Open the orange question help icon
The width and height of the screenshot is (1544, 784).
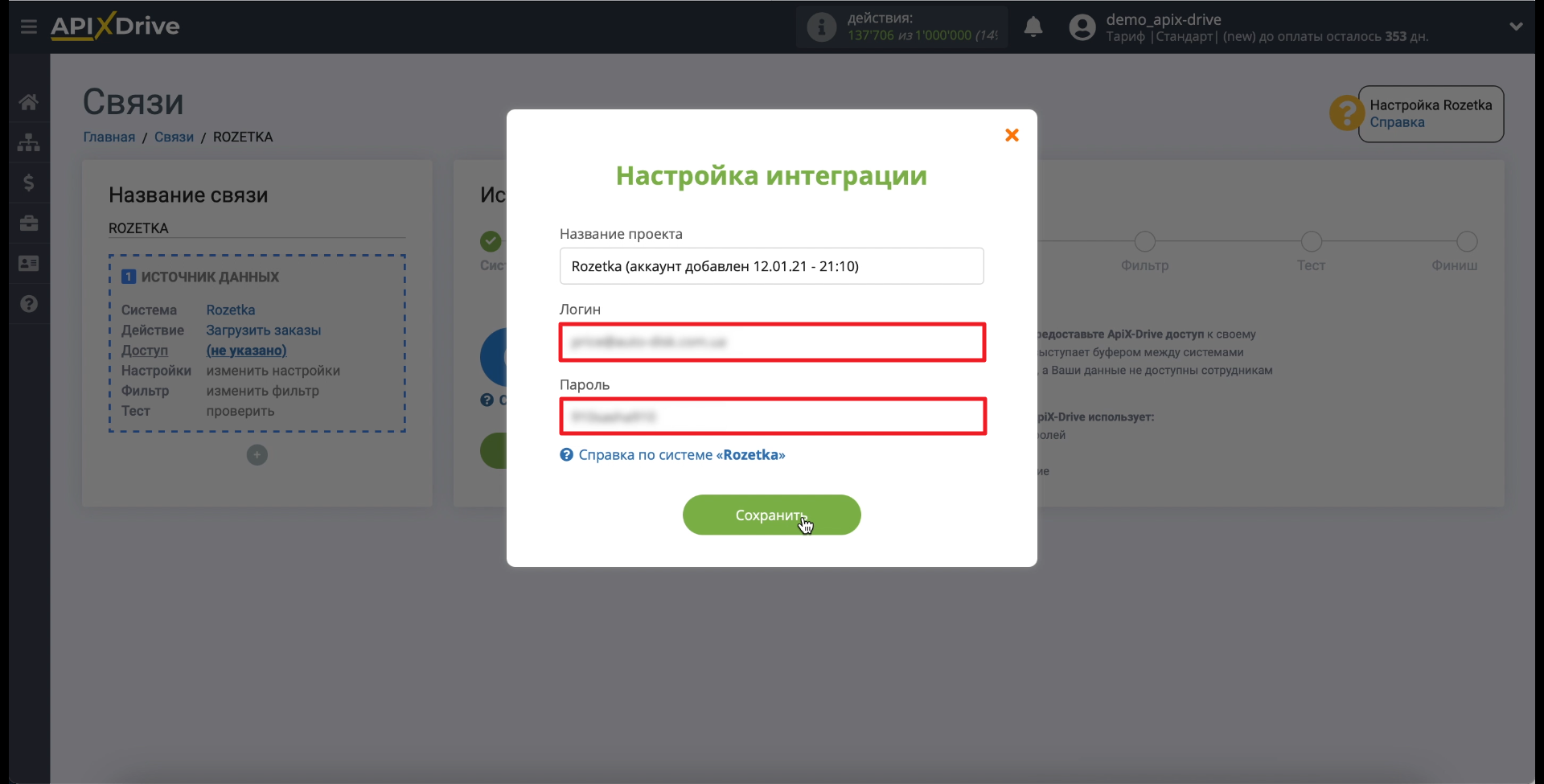[1345, 113]
